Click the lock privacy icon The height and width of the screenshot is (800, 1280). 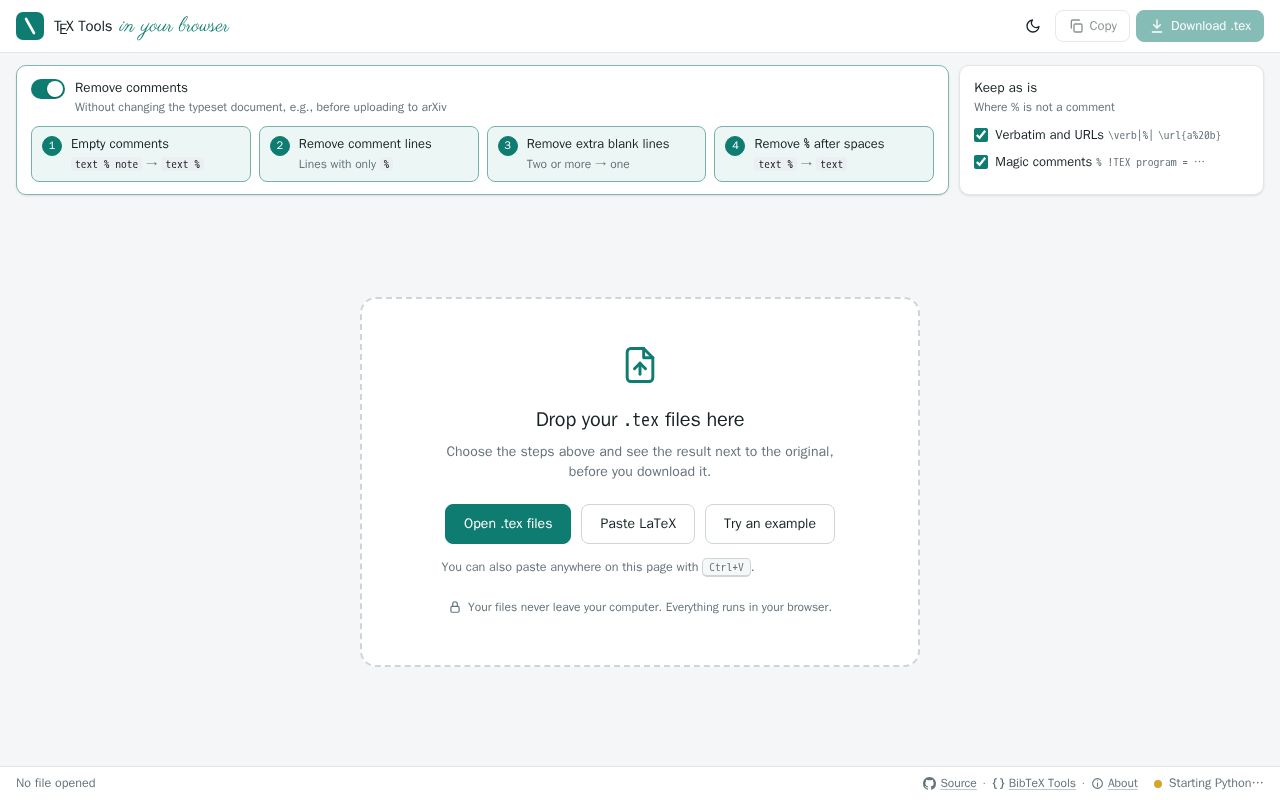click(455, 607)
